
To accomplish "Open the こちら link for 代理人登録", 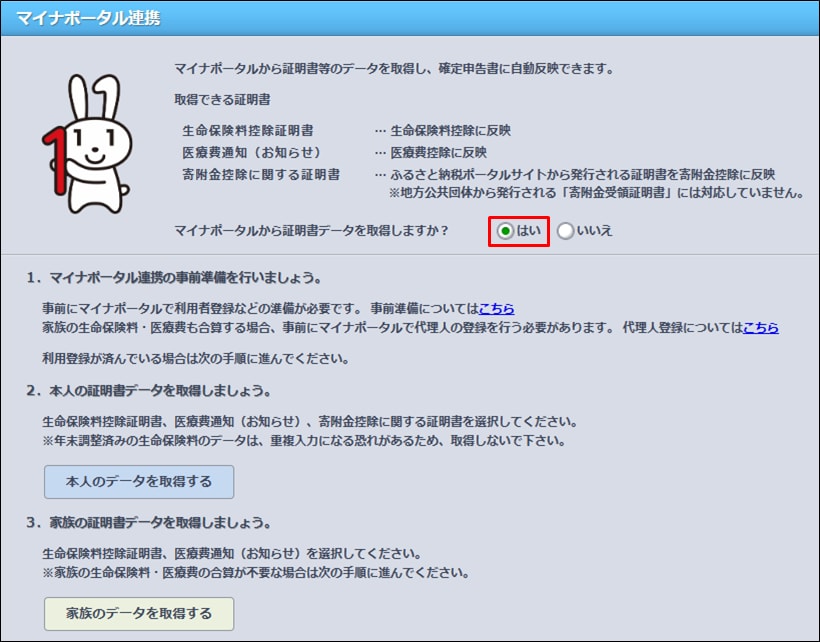I will (760, 327).
